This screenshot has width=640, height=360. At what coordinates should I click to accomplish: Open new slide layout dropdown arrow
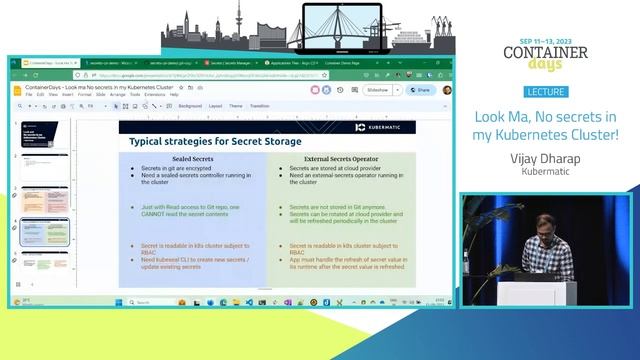(x=36, y=106)
